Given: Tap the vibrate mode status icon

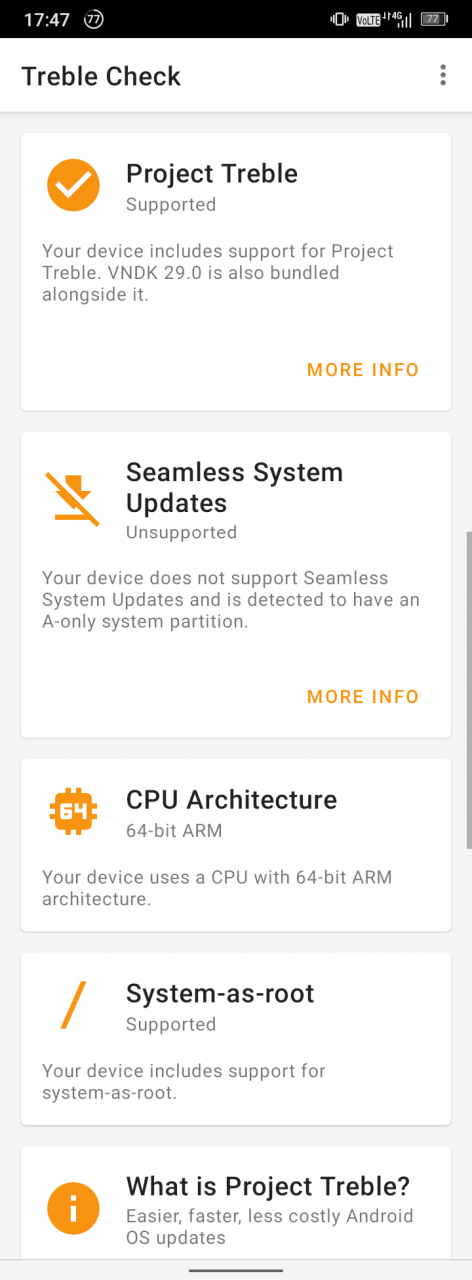Looking at the screenshot, I should pyautogui.click(x=339, y=19).
